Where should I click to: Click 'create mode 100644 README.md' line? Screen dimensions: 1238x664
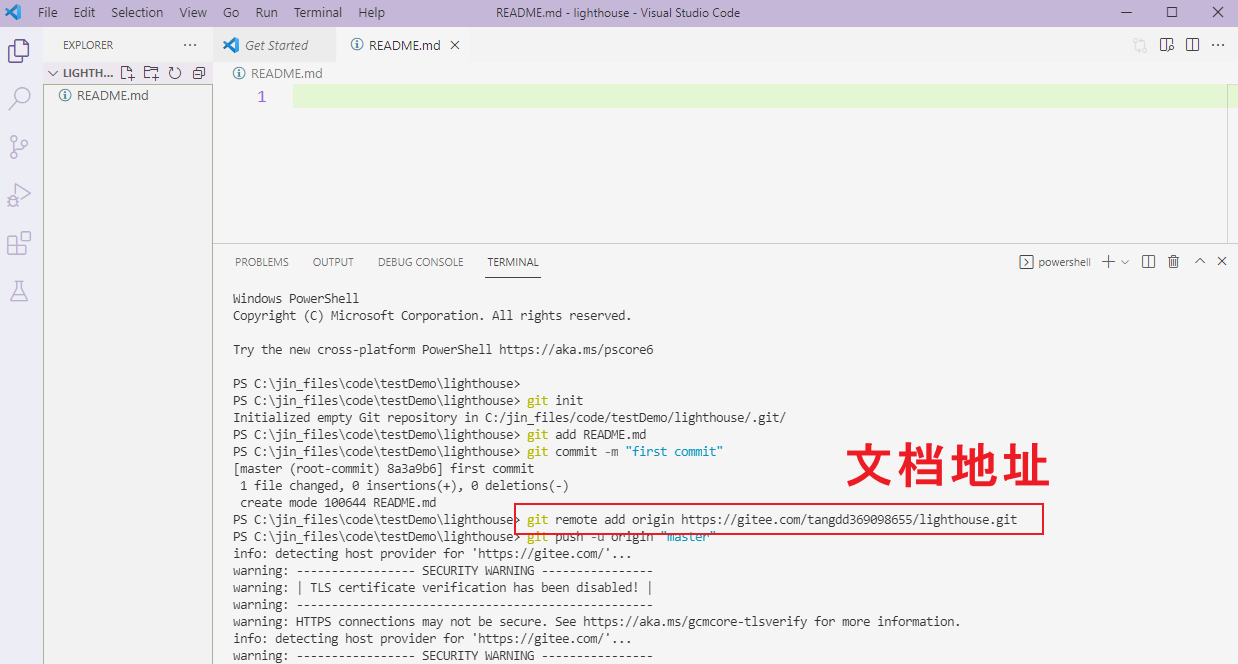point(338,503)
